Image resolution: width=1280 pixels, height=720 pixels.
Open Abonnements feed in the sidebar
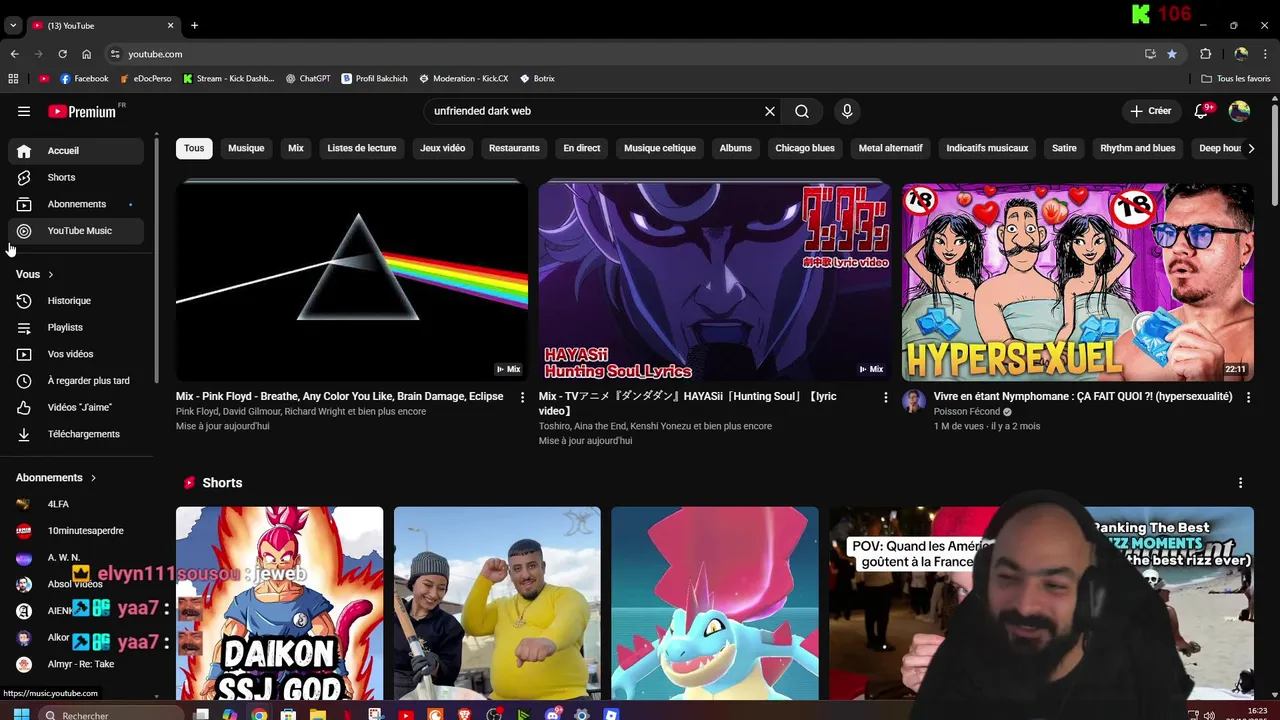(76, 204)
